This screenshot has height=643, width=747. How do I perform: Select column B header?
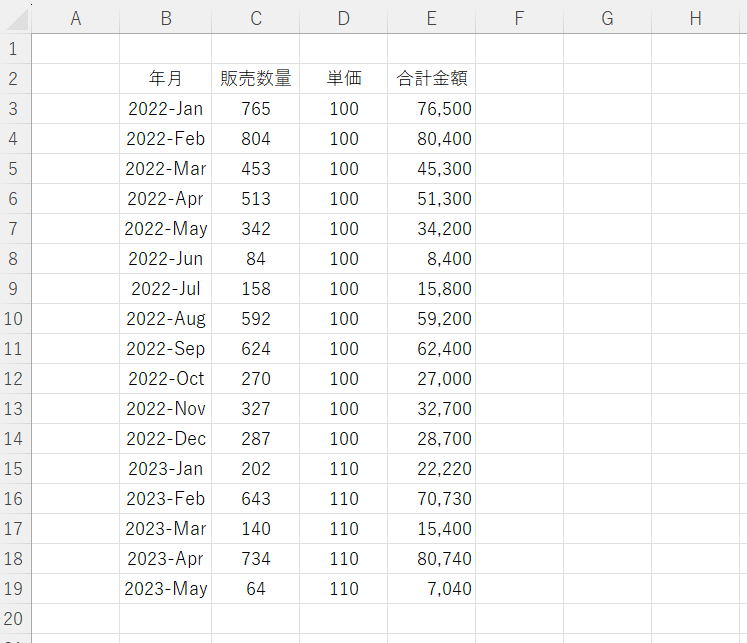tap(165, 18)
